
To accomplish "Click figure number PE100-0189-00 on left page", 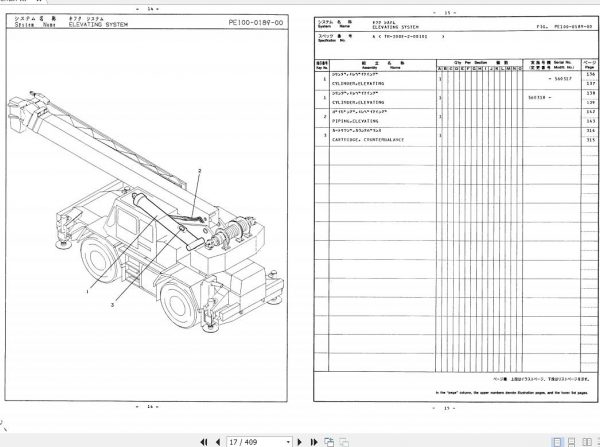I will 256,23.
